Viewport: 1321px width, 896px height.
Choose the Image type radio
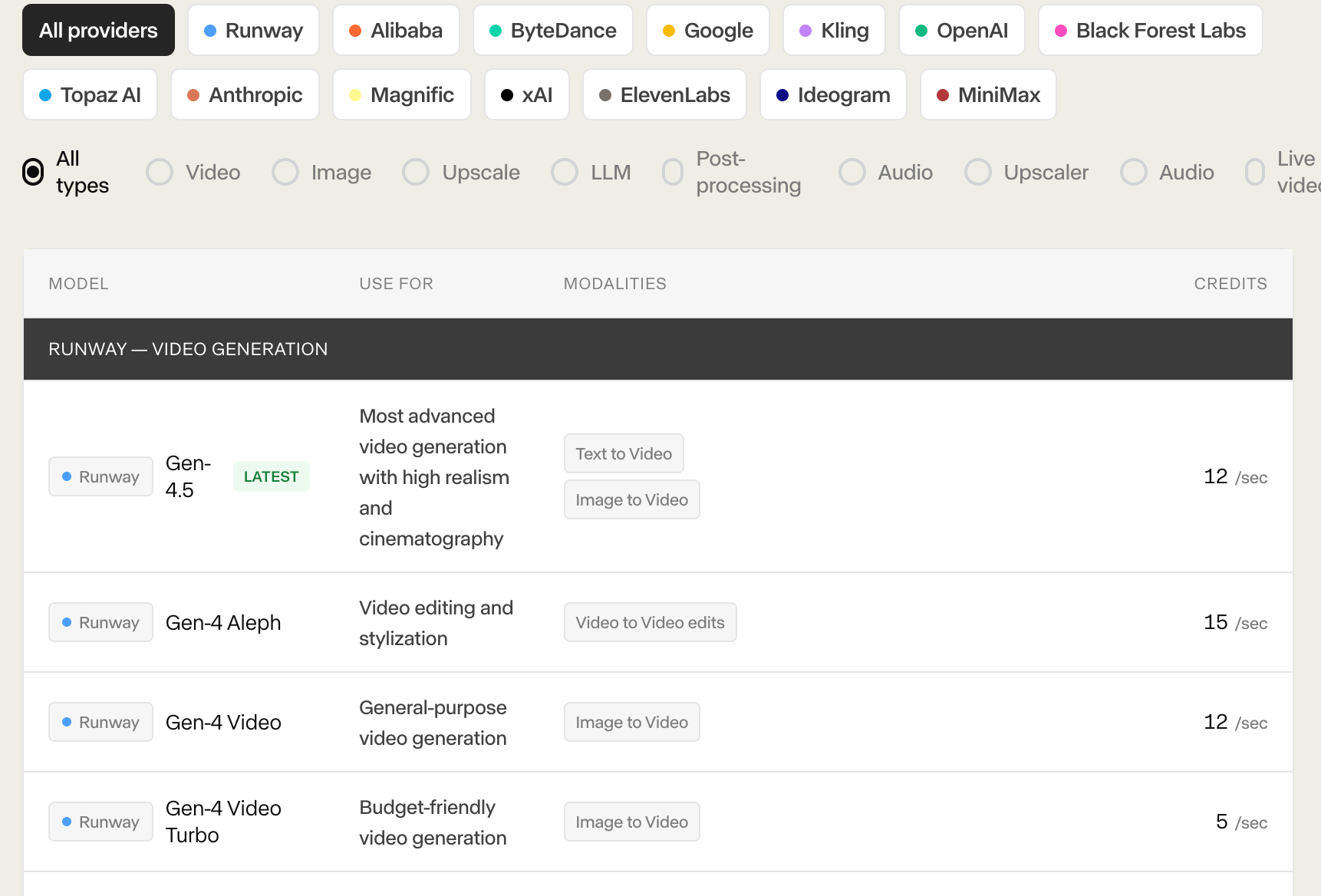coord(285,173)
